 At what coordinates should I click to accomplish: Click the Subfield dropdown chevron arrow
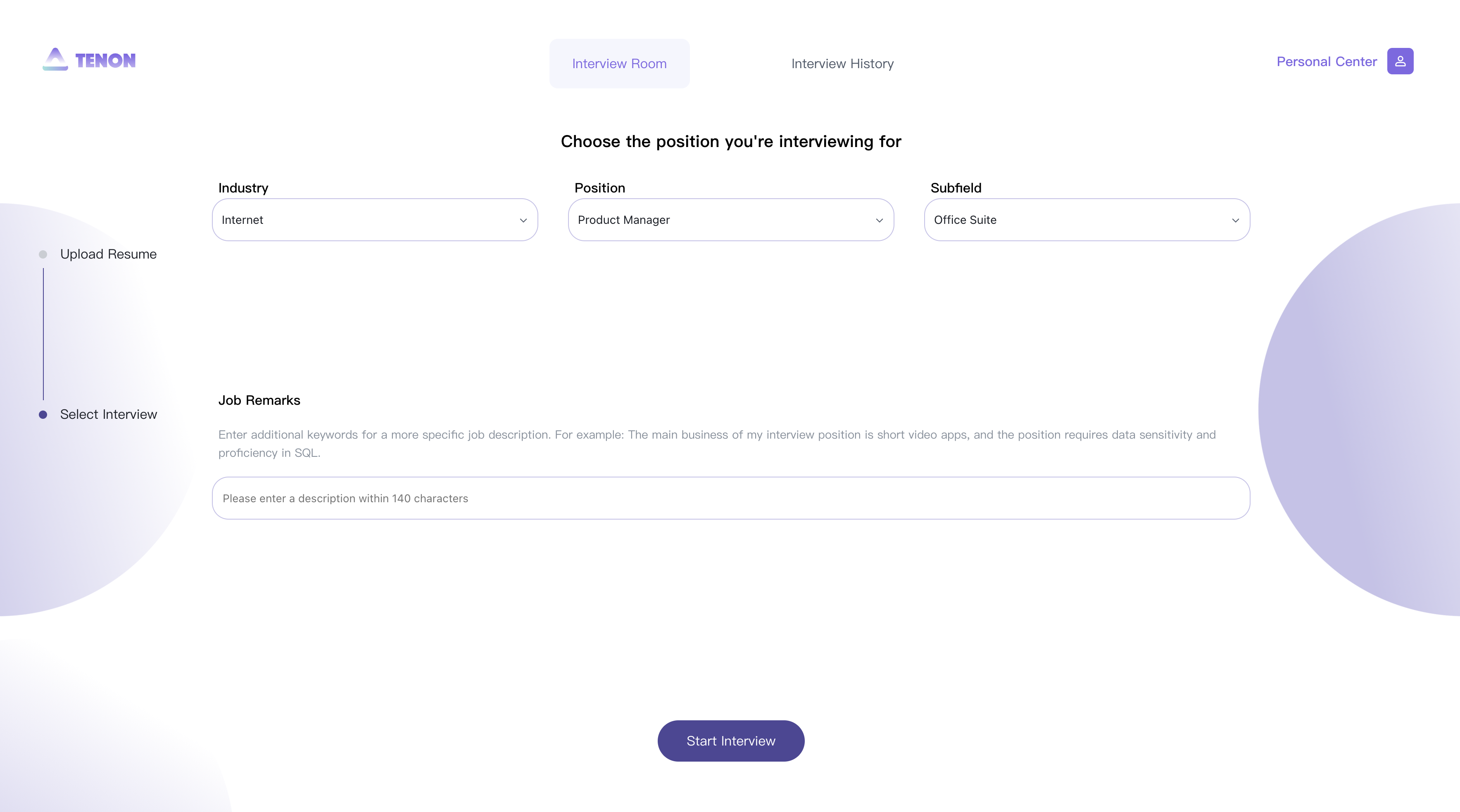click(x=1236, y=221)
